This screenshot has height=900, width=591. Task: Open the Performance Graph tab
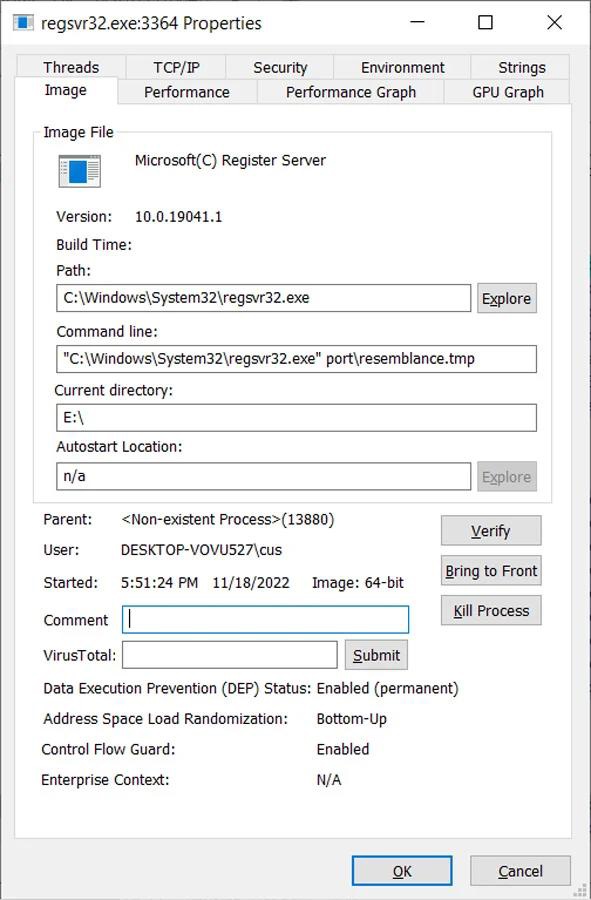coord(351,92)
